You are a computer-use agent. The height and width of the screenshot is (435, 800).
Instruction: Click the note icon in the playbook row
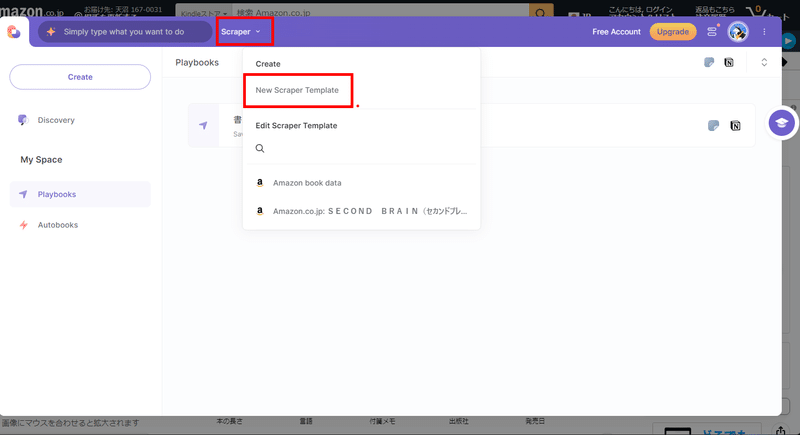(713, 125)
